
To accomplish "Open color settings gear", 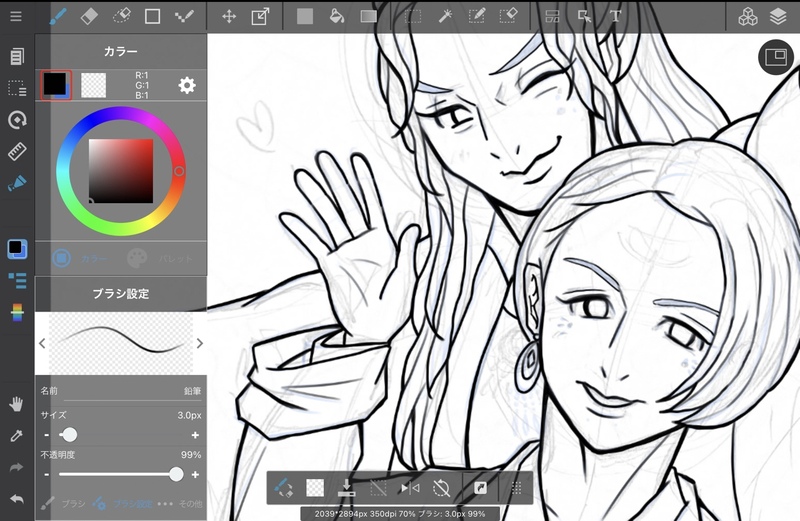I will (187, 85).
